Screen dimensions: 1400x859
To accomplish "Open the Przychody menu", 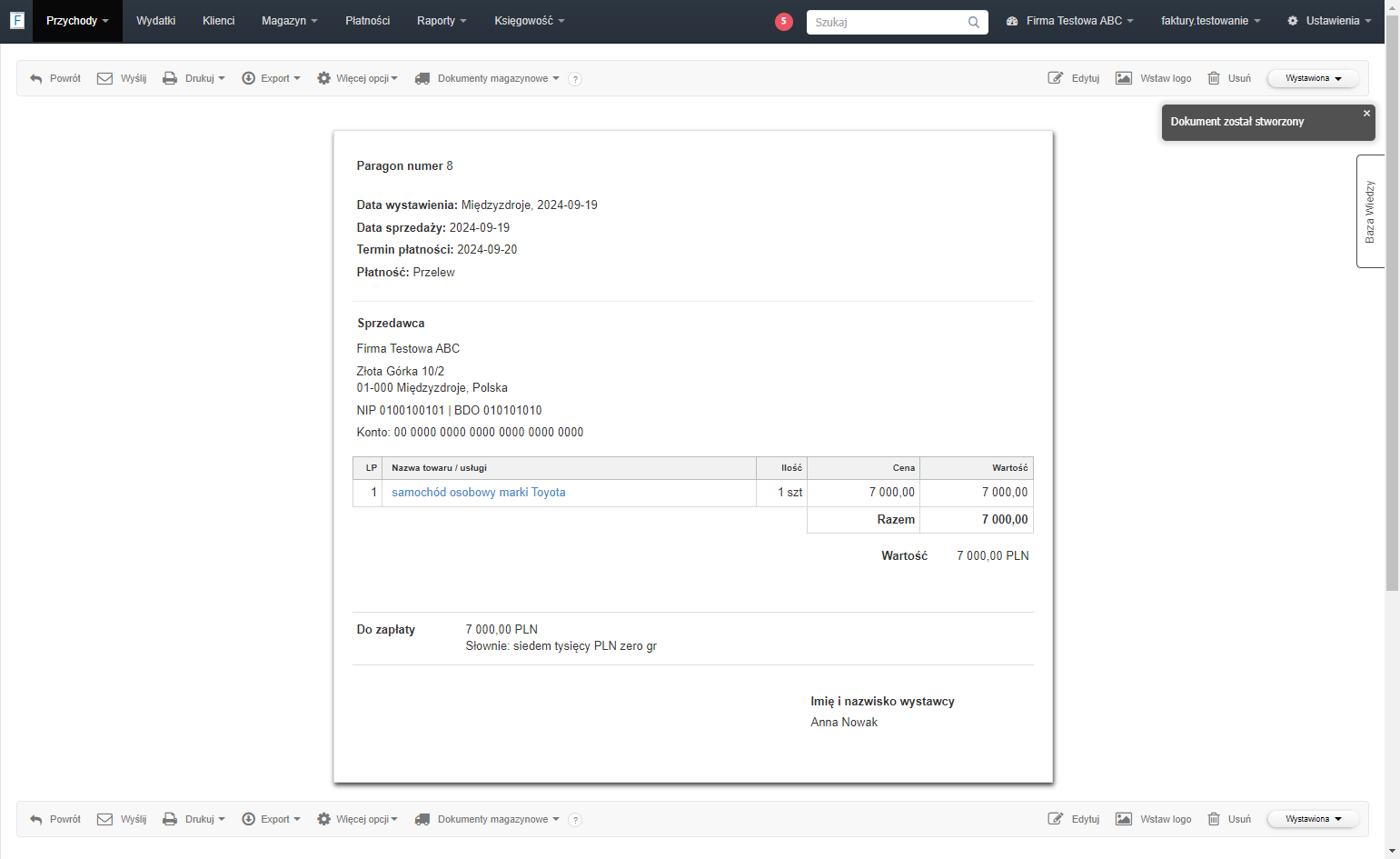I will click(77, 21).
